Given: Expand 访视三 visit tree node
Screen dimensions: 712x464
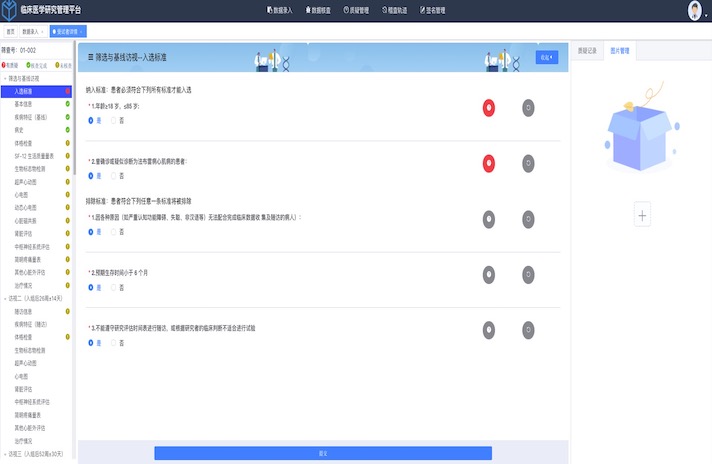Looking at the screenshot, I should (x=4, y=454).
